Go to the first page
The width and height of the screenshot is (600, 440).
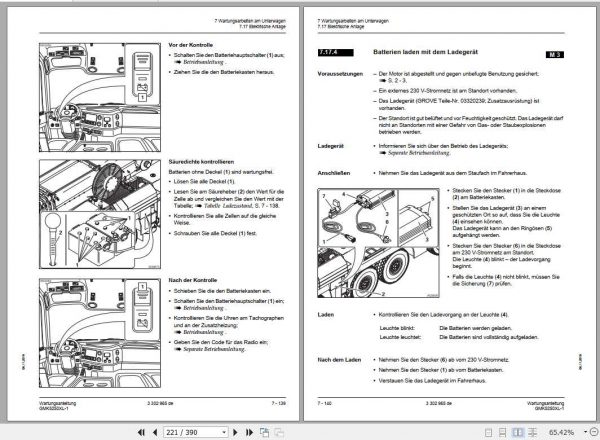[x=141, y=432]
